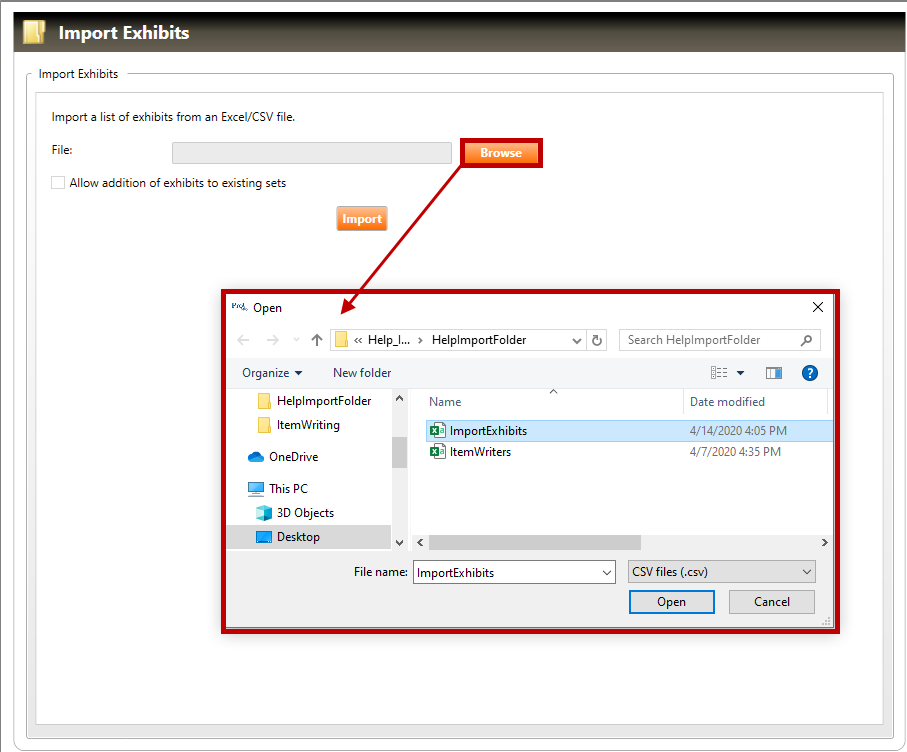907x752 pixels.
Task: Sort files by Date modified column
Action: 727,402
